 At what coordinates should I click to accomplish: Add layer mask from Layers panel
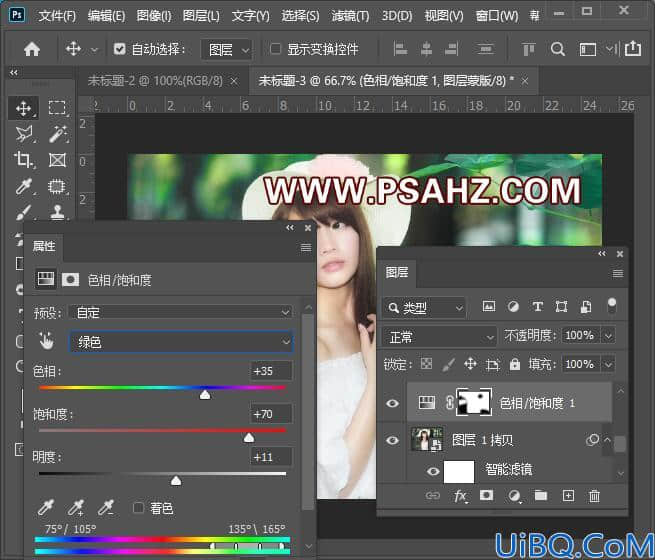(x=486, y=495)
